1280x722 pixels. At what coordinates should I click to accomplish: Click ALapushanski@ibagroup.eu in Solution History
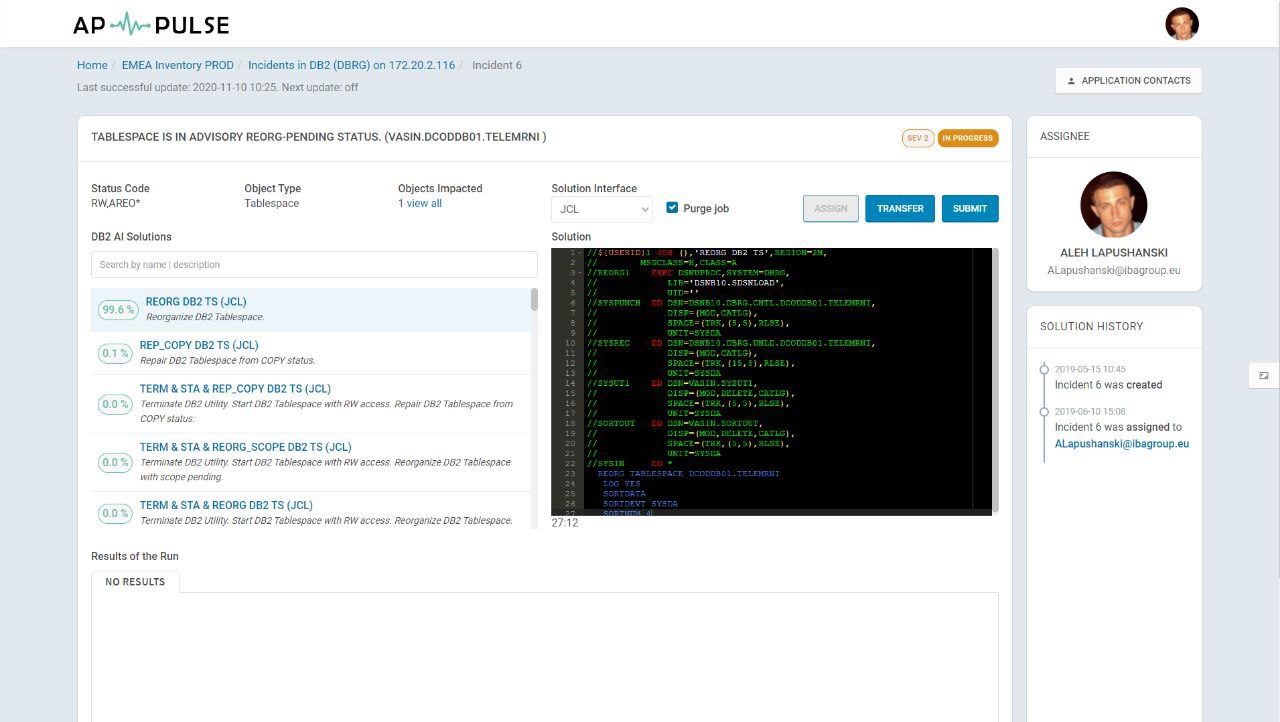[1122, 443]
